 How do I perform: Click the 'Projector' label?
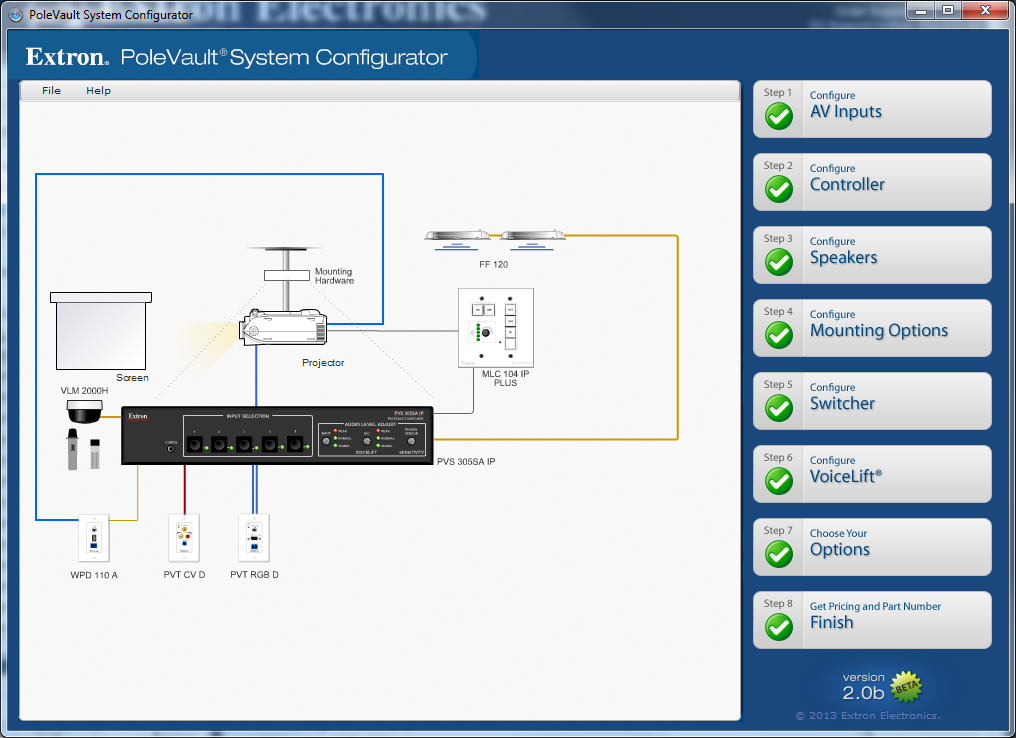[323, 363]
